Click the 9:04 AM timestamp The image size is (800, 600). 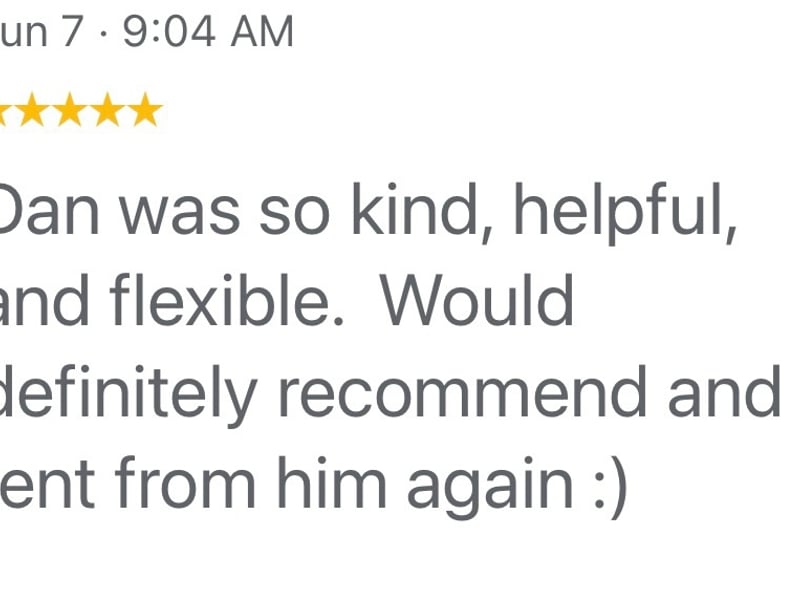click(x=208, y=32)
